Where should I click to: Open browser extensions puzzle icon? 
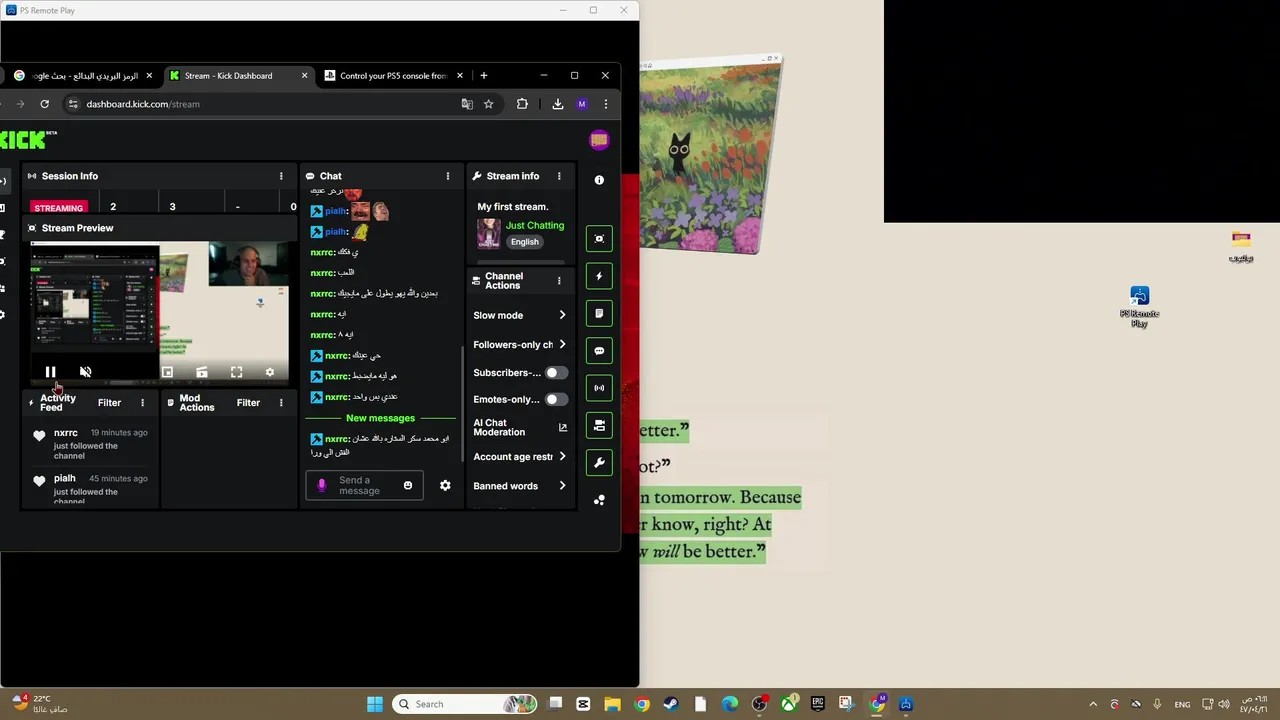pyautogui.click(x=522, y=104)
